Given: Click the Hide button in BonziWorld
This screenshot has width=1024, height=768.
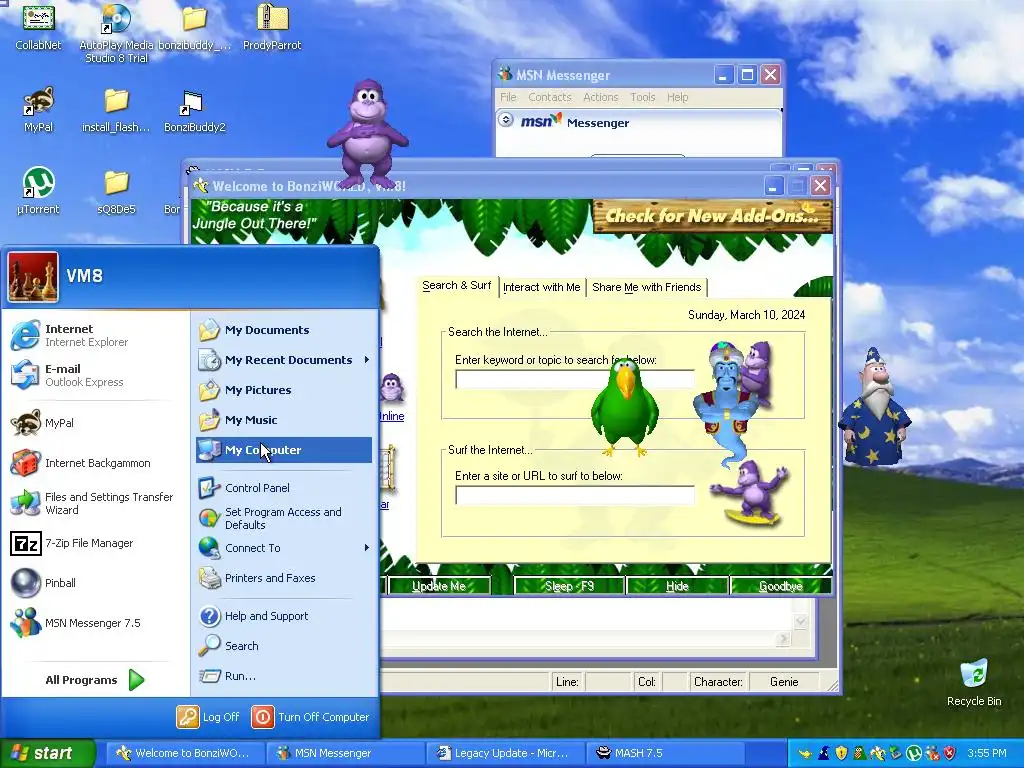Looking at the screenshot, I should tap(677, 586).
